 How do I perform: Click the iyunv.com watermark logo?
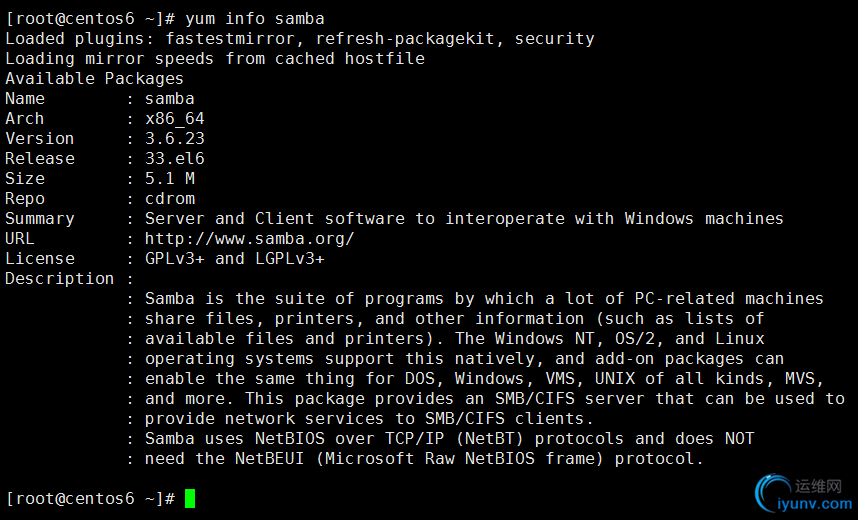coord(803,494)
